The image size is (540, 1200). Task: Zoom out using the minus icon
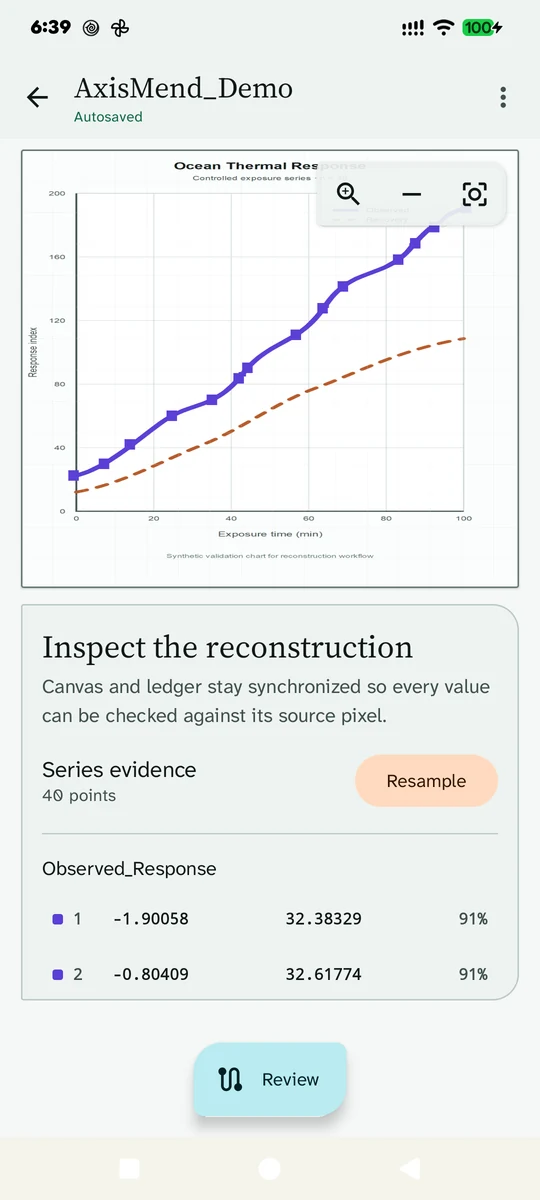click(x=411, y=194)
